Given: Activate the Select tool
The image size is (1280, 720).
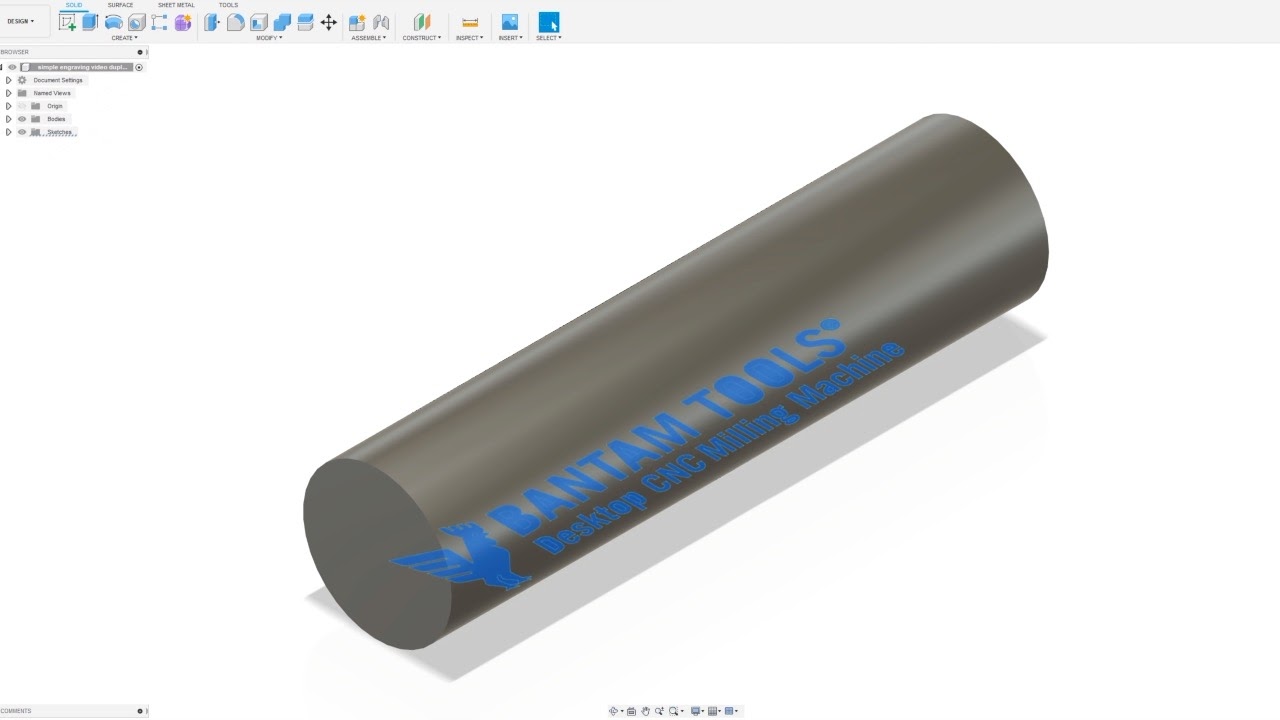Looking at the screenshot, I should (549, 22).
